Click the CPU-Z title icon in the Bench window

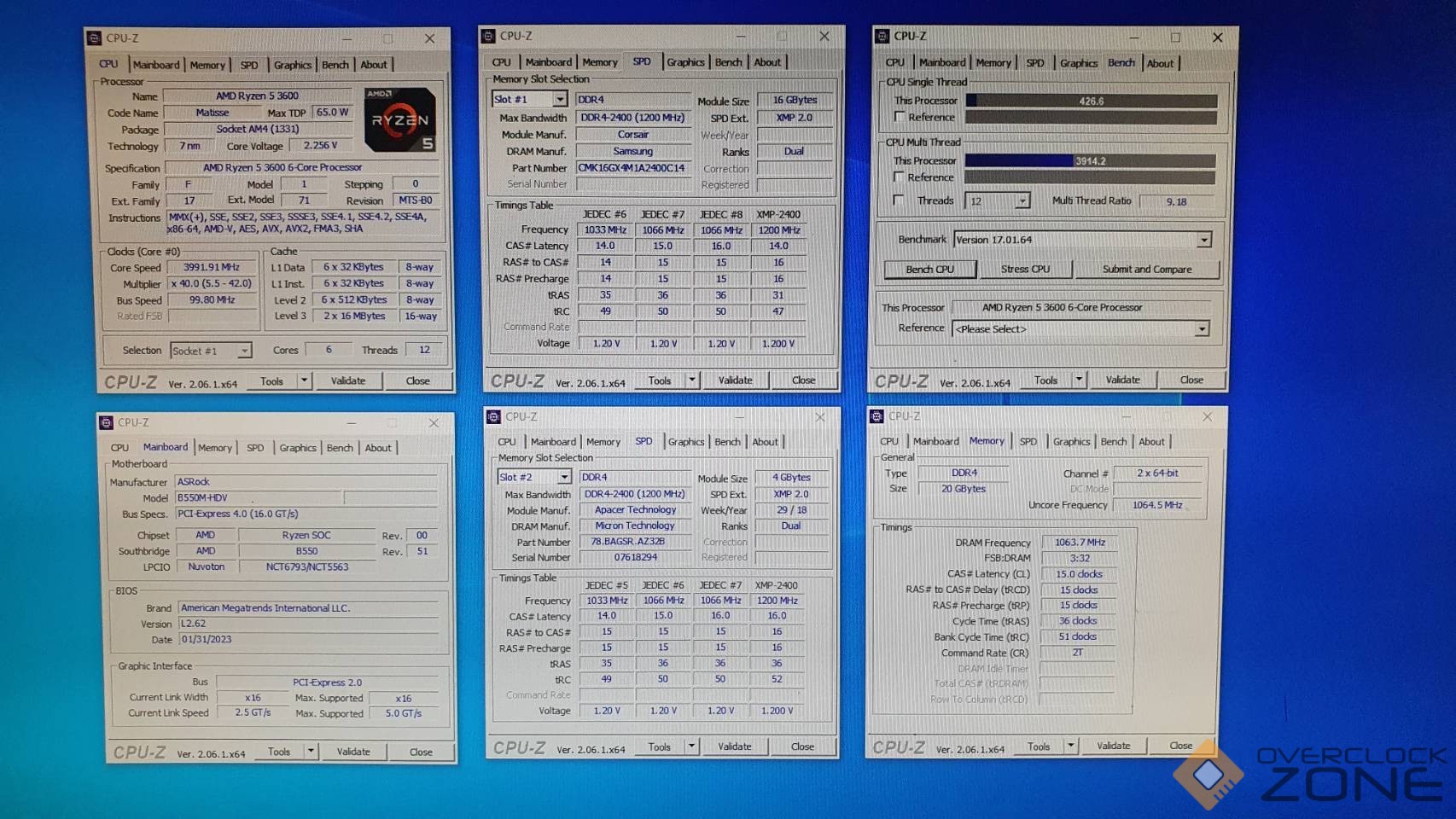pos(882,36)
